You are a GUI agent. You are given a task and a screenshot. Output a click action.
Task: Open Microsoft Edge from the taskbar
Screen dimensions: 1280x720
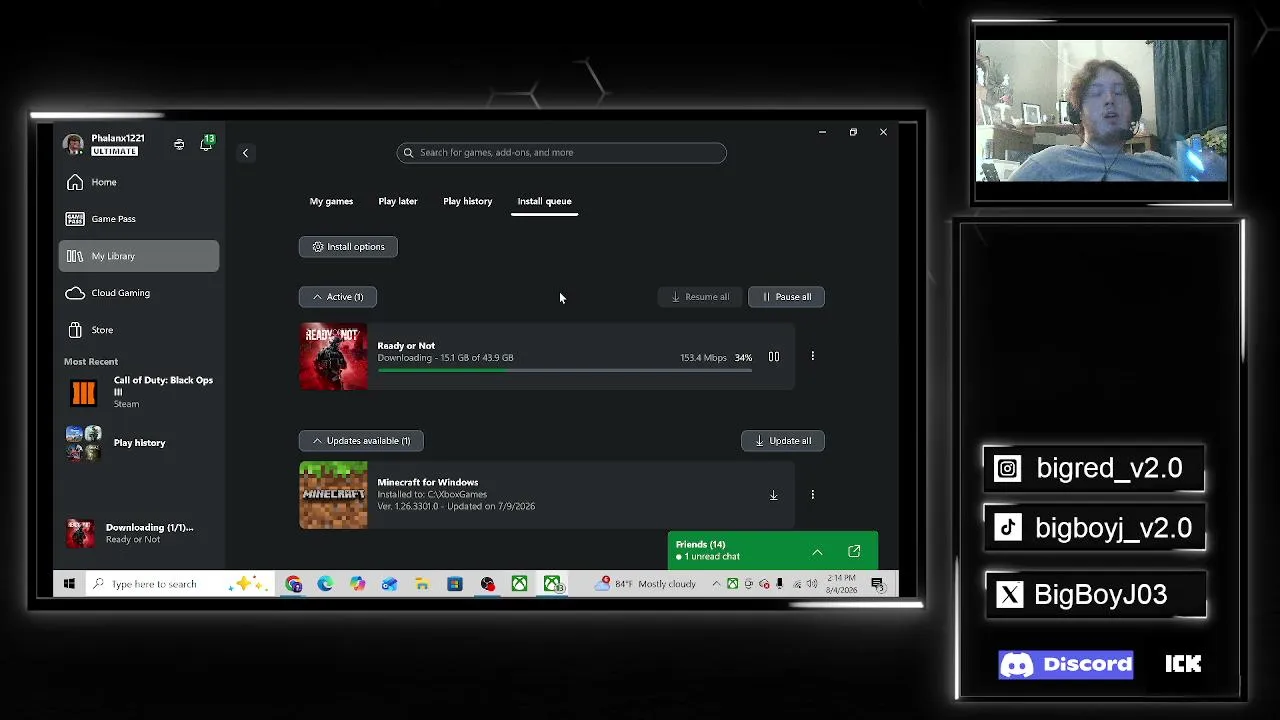pos(325,584)
